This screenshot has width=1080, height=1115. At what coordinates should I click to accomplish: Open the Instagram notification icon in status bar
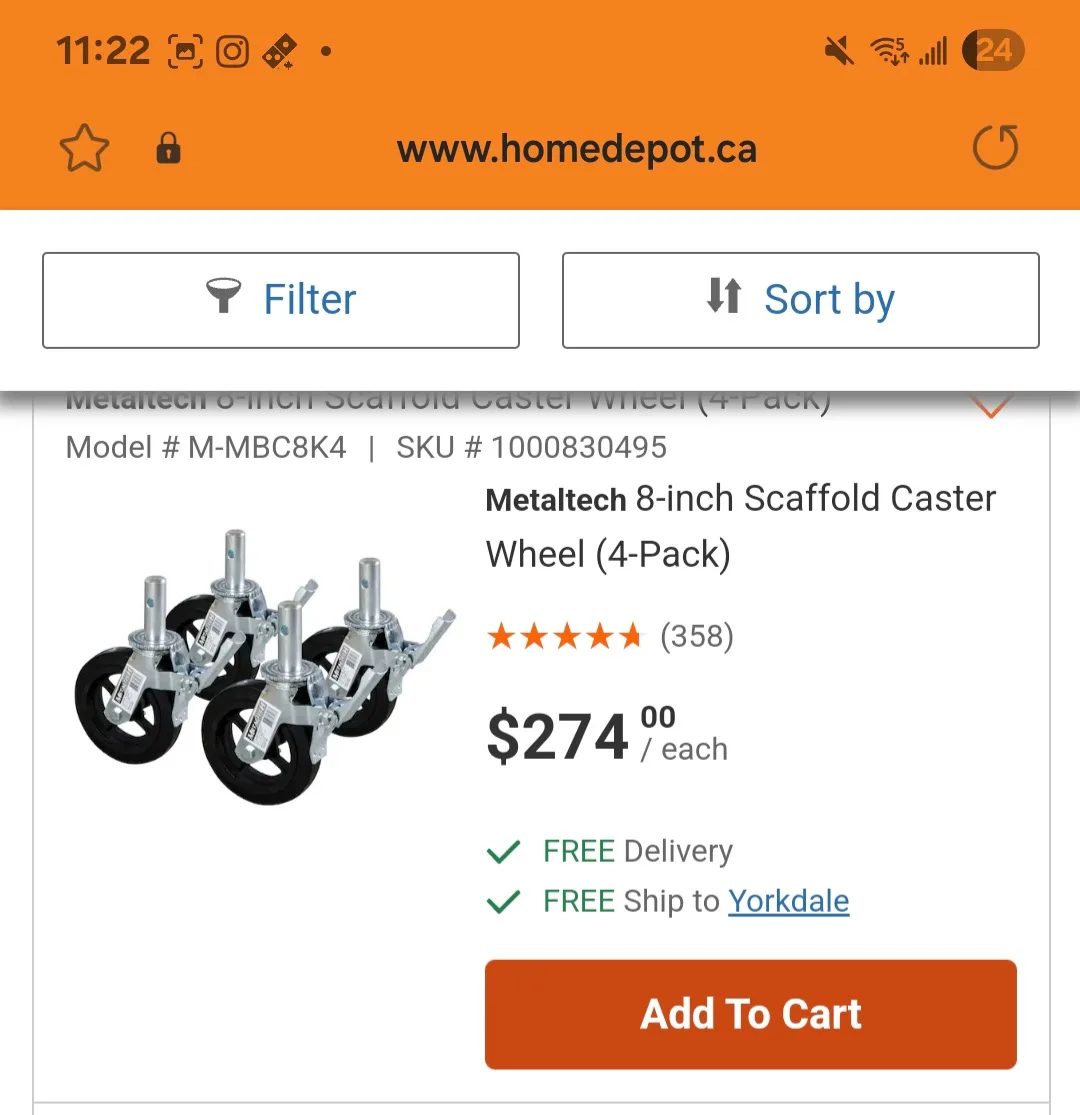233,50
